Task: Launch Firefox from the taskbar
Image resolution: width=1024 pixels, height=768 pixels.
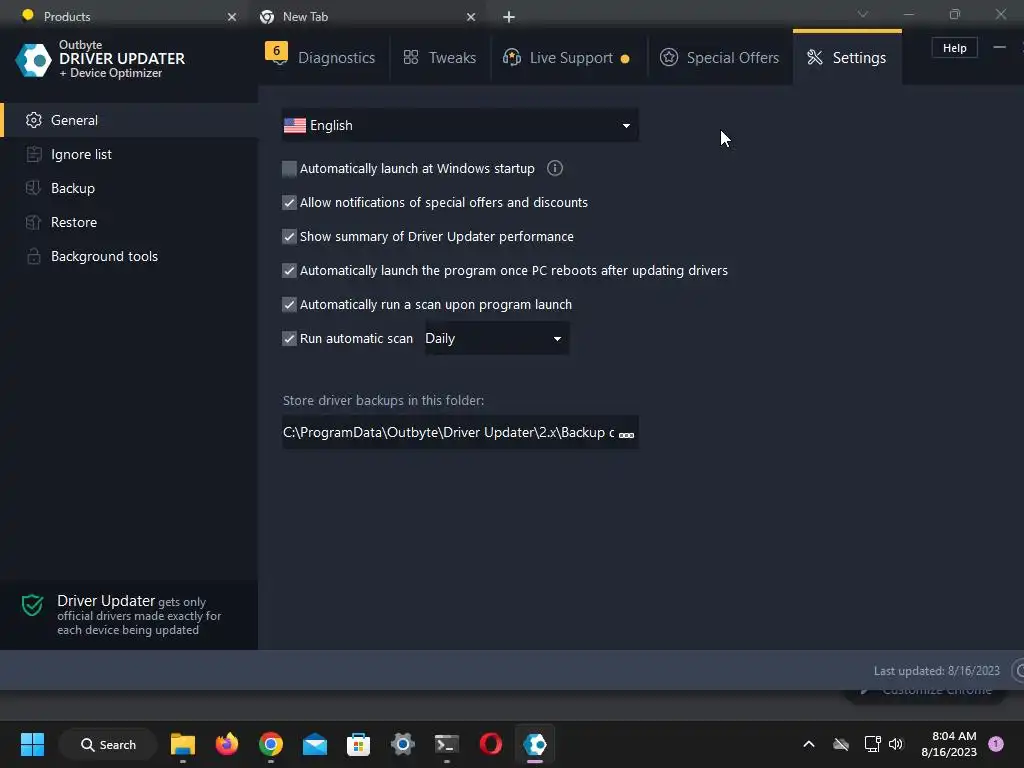Action: coord(227,744)
